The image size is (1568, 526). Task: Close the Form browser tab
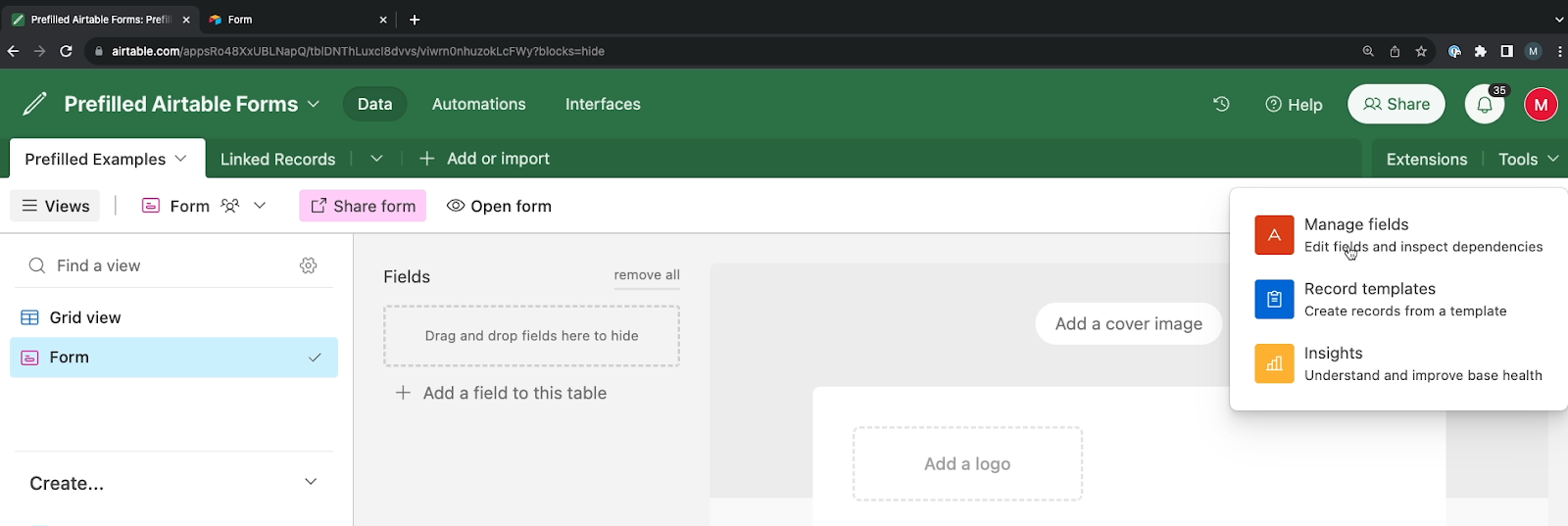pos(383,20)
